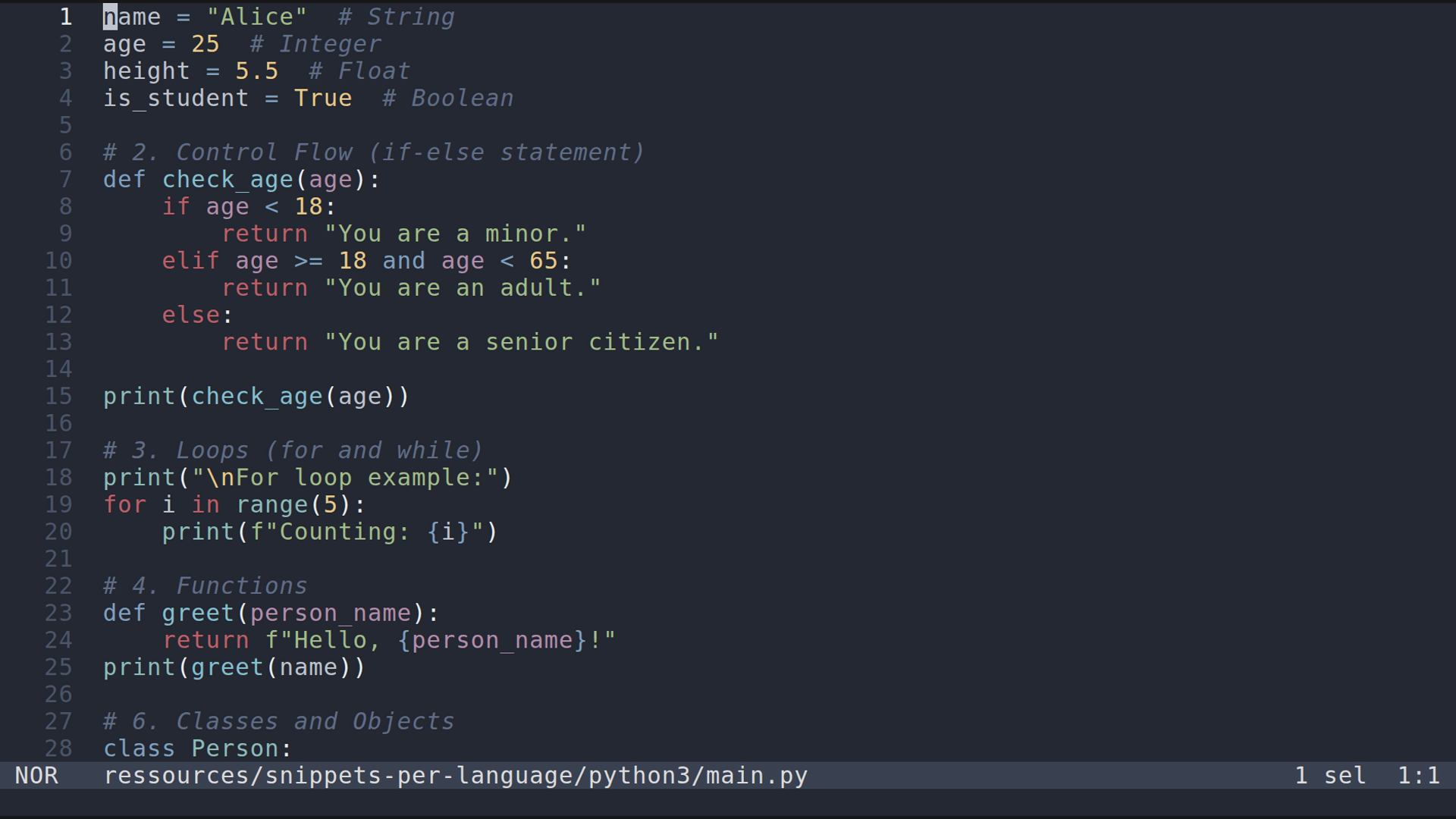Click the elif keyword on line 10
This screenshot has width=1456, height=819.
click(x=190, y=260)
